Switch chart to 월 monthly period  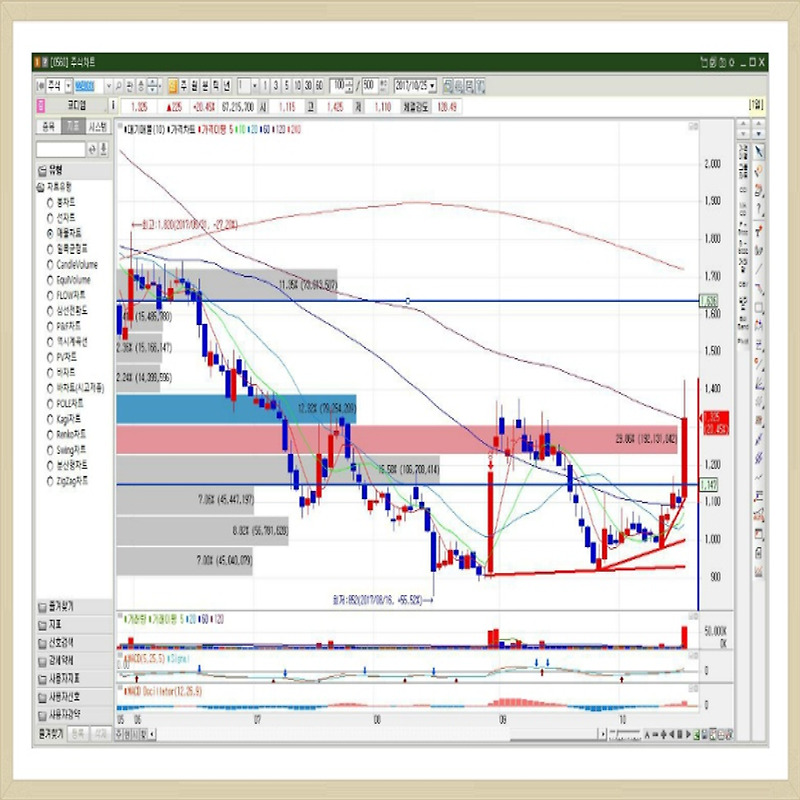pos(194,86)
